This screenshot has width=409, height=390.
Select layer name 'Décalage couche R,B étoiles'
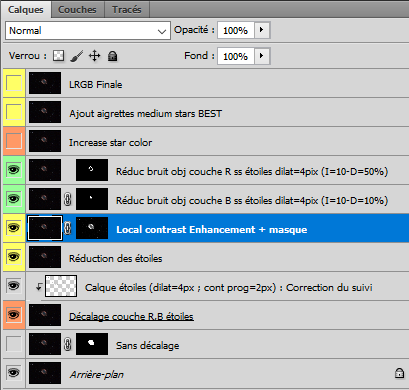(131, 316)
